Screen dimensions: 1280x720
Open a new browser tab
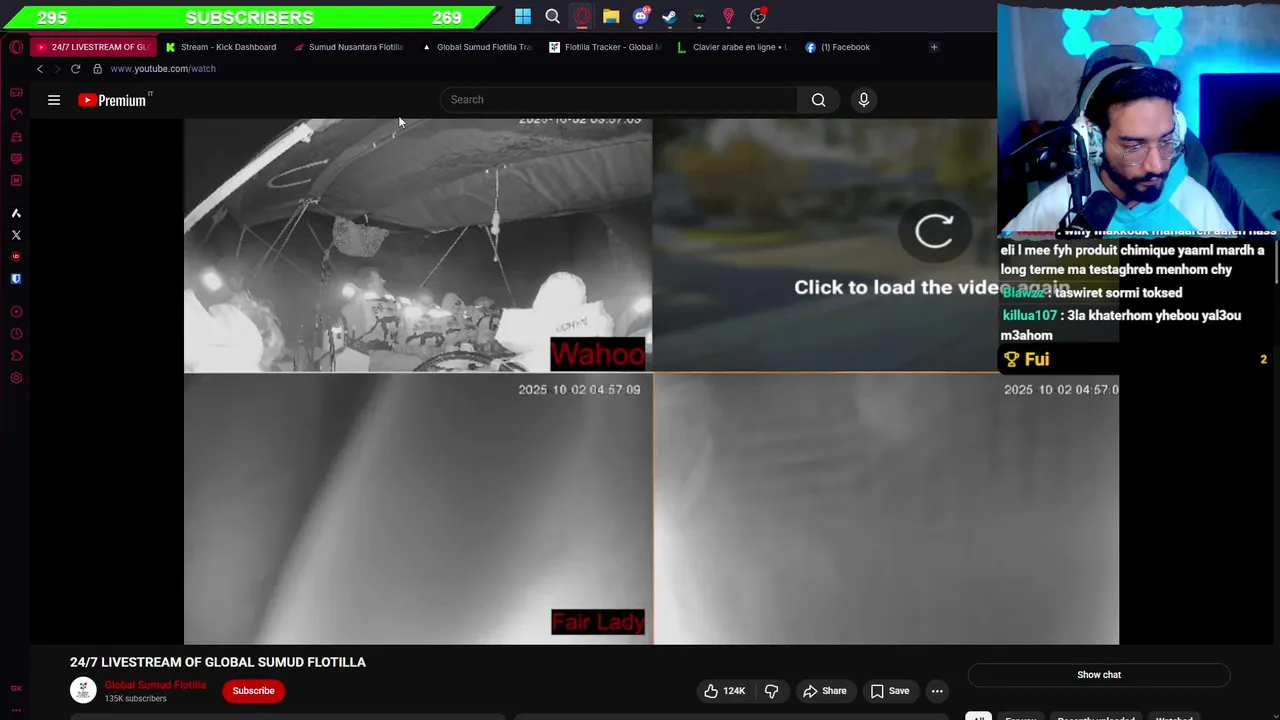point(934,47)
